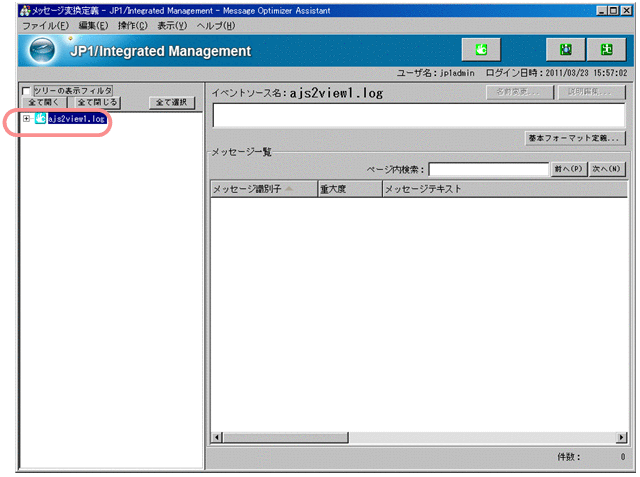Click the 次へ(N) search button
This screenshot has height=477, width=640.
coord(607,169)
